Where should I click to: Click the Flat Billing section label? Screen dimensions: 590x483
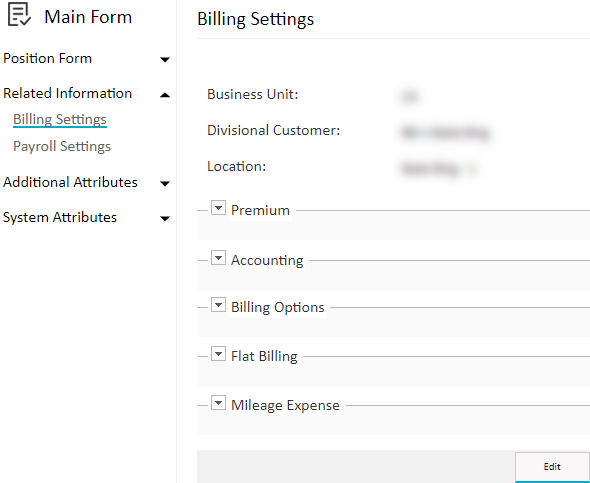point(264,356)
